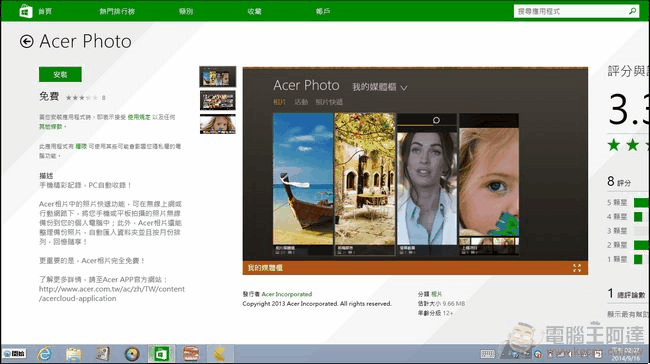Click the 免費 price label
Viewport: 650px width, 364px height.
(x=49, y=97)
